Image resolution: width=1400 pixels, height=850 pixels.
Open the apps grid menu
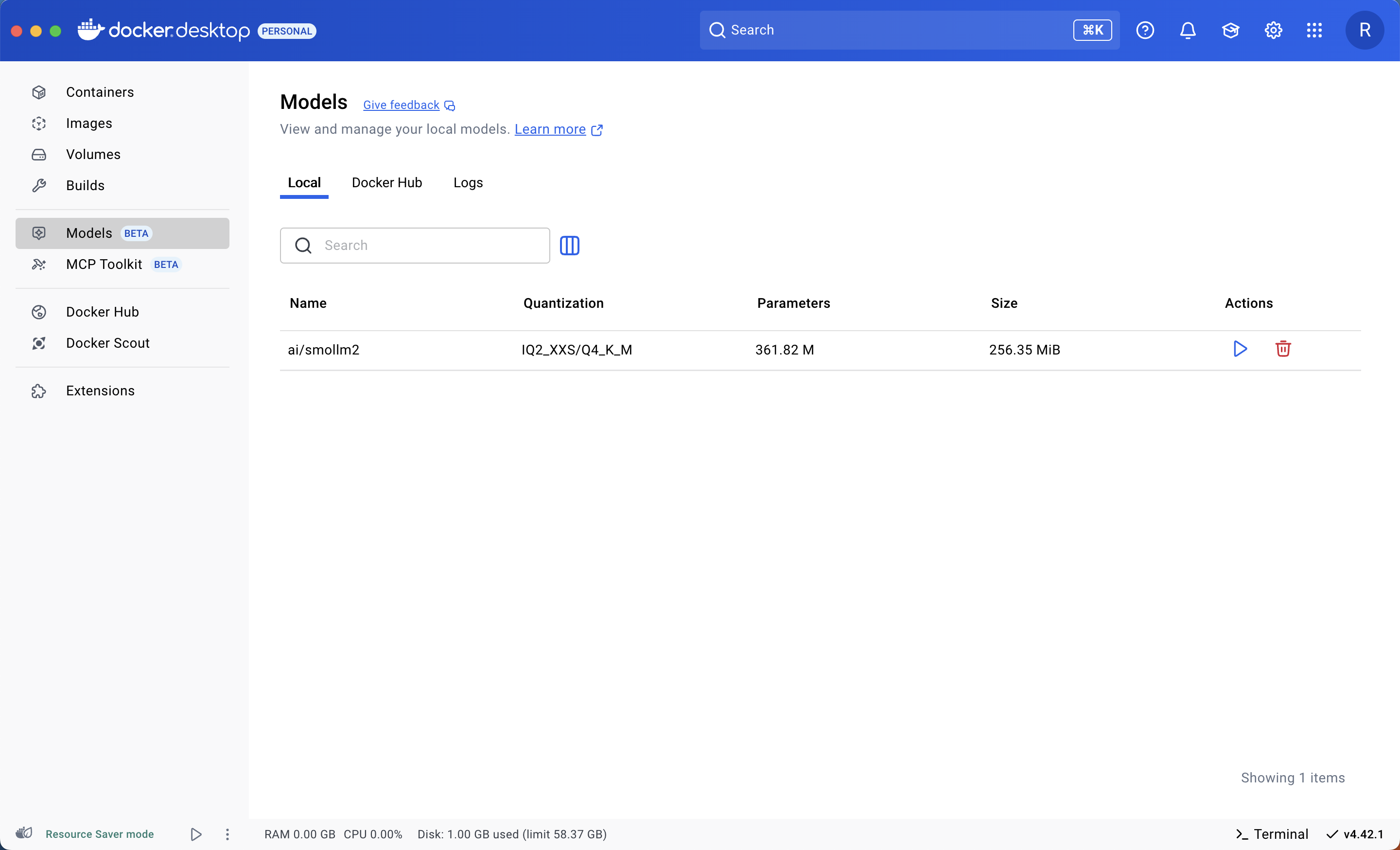(x=1314, y=30)
